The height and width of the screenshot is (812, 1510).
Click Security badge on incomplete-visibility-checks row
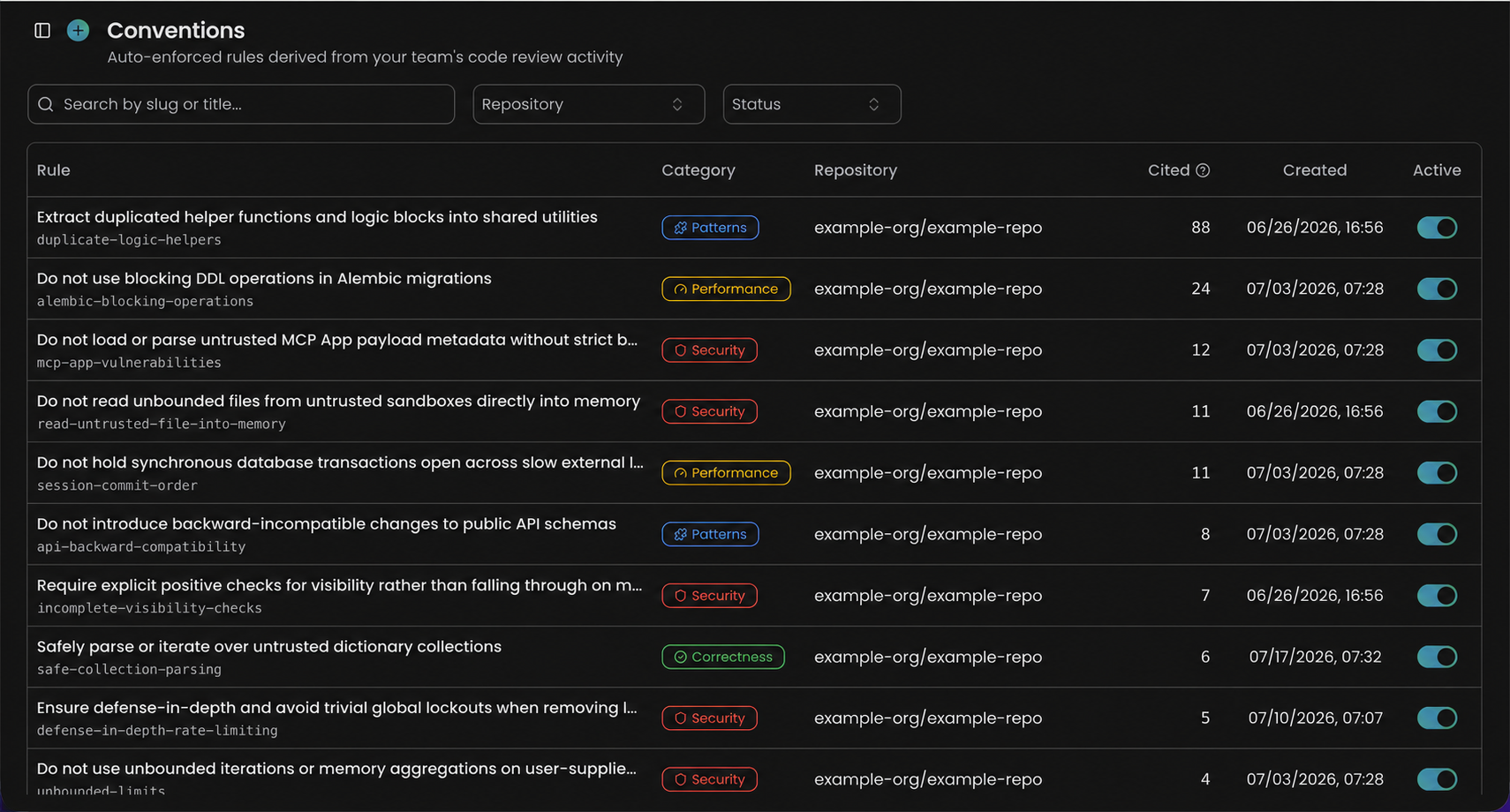click(709, 596)
